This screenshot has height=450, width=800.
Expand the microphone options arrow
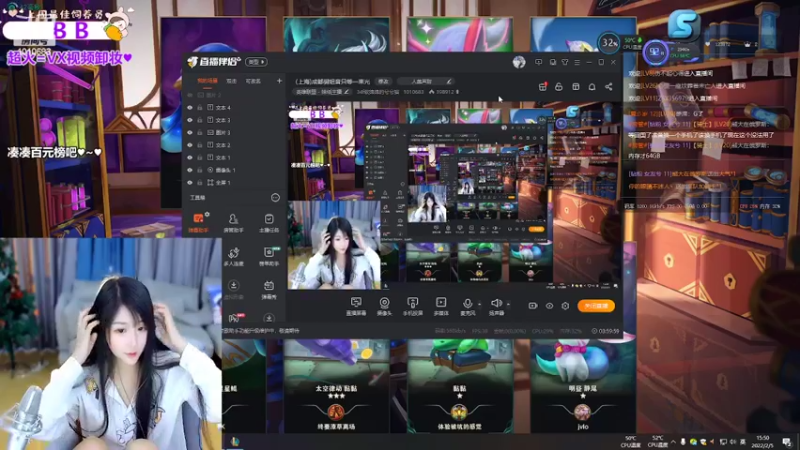[480, 304]
